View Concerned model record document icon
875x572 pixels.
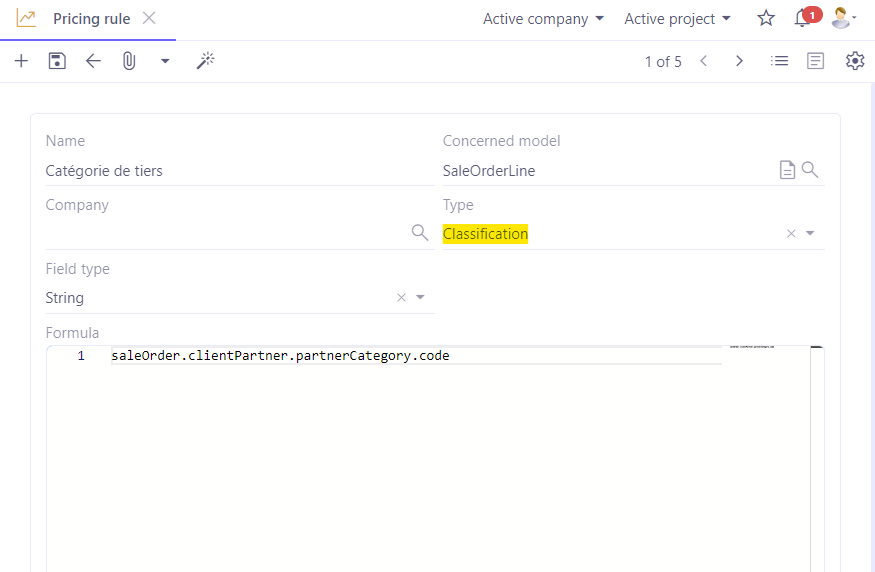coord(787,170)
